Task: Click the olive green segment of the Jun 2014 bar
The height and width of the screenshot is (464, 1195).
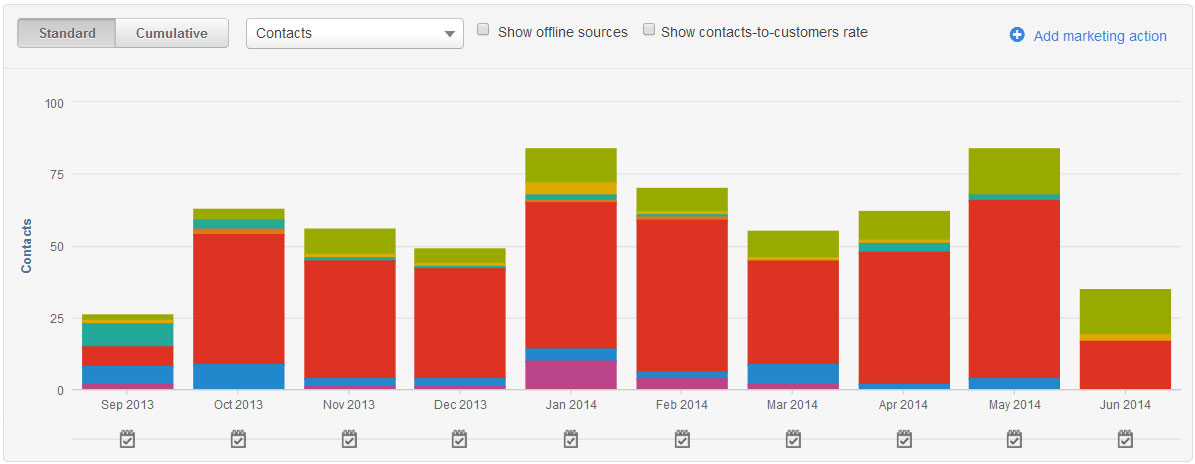Action: [x=1125, y=312]
